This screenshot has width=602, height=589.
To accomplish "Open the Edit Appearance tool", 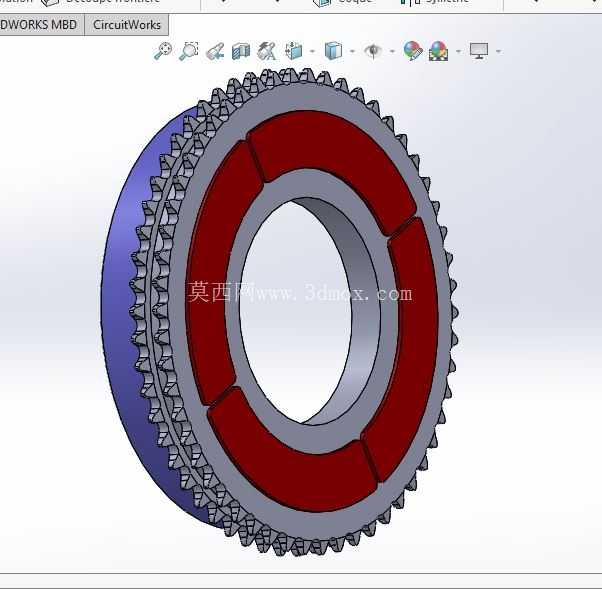I will [x=413, y=51].
